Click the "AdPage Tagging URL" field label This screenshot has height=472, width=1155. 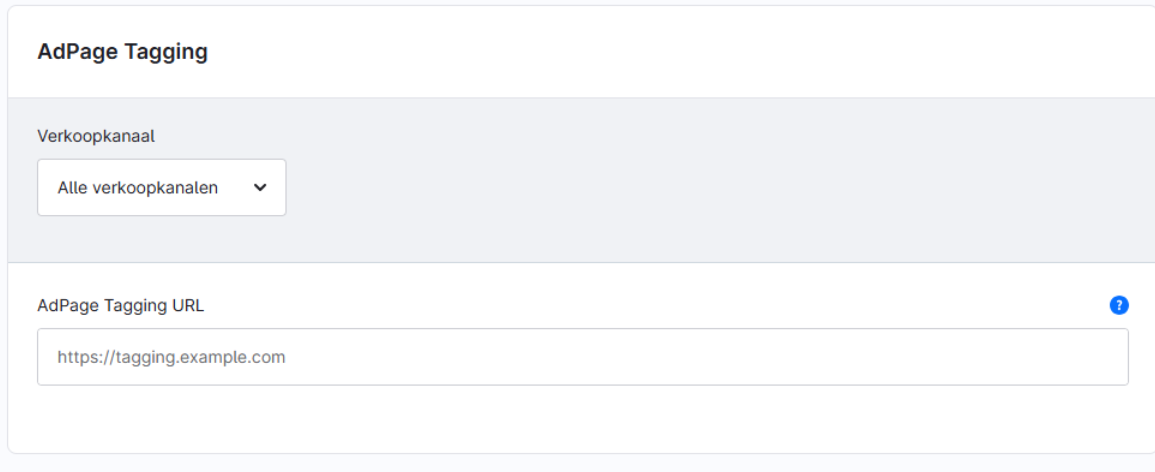[120, 306]
